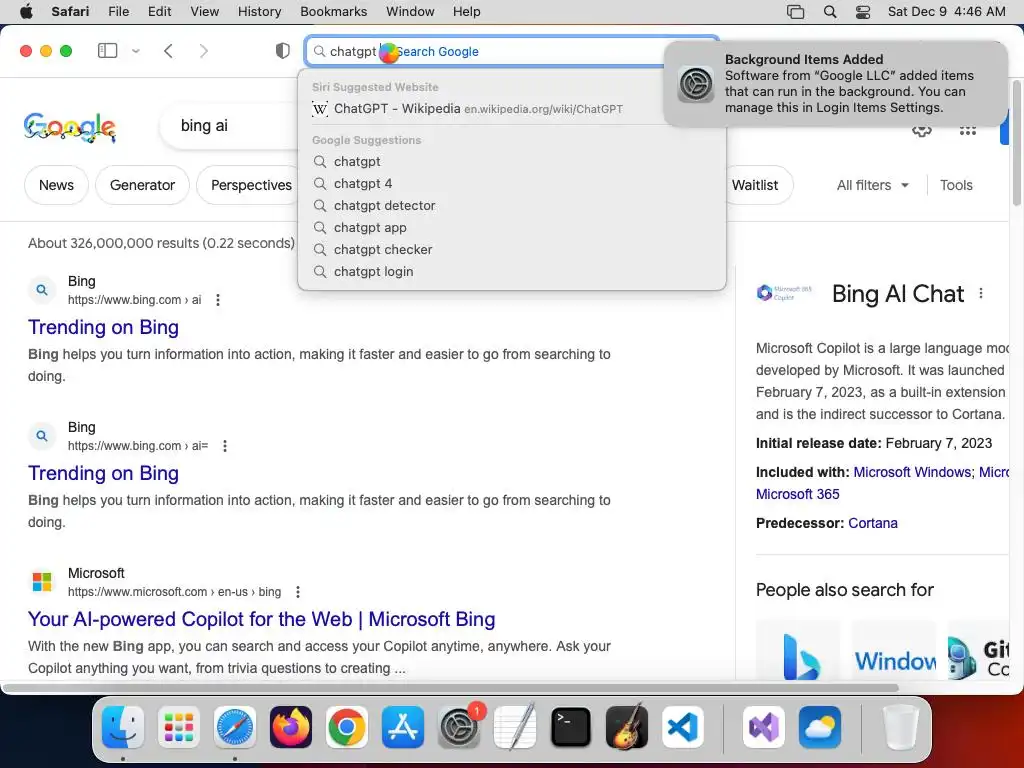Choose the 'chatgpt login' suggestion
1024x768 pixels.
pyautogui.click(x=512, y=272)
